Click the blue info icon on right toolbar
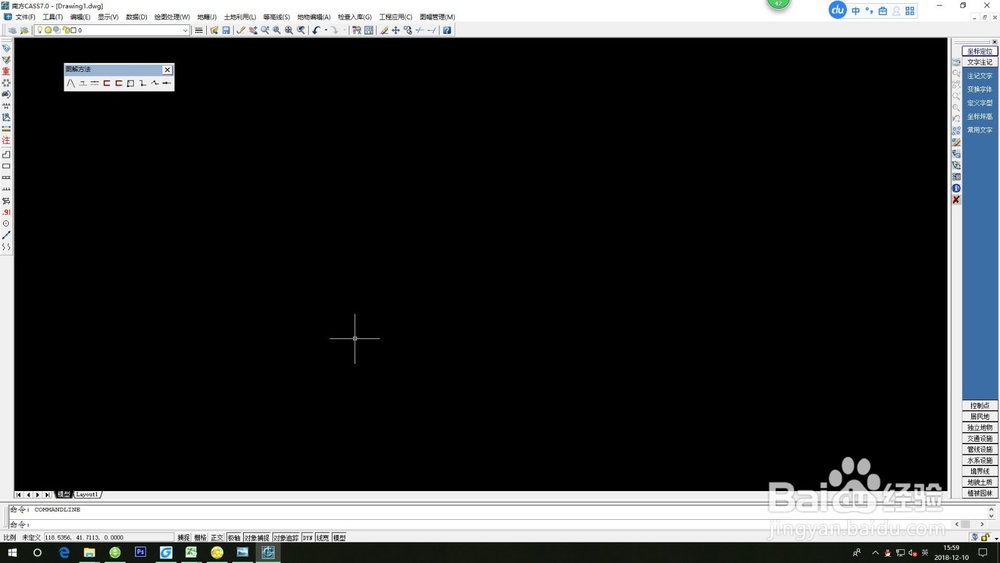 tap(956, 188)
